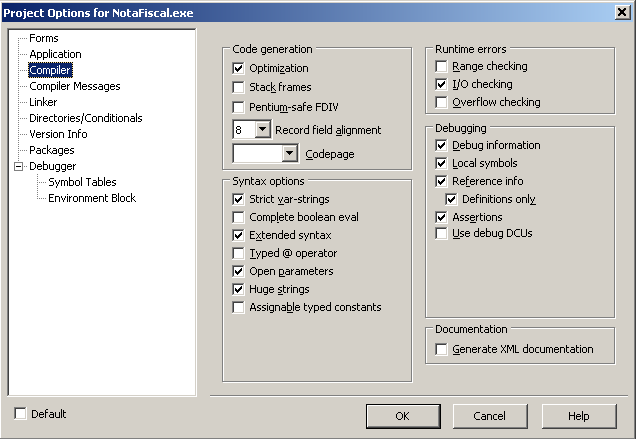Open the Version Info page
The image size is (636, 439).
(x=58, y=134)
